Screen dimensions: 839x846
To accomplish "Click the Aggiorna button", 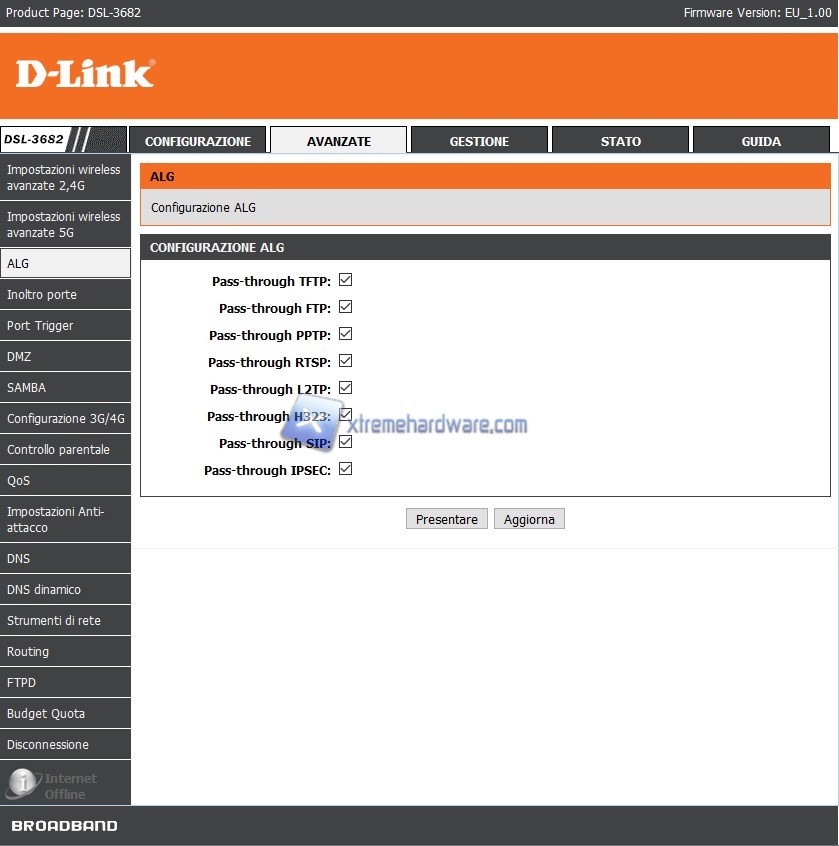I will coord(529,519).
